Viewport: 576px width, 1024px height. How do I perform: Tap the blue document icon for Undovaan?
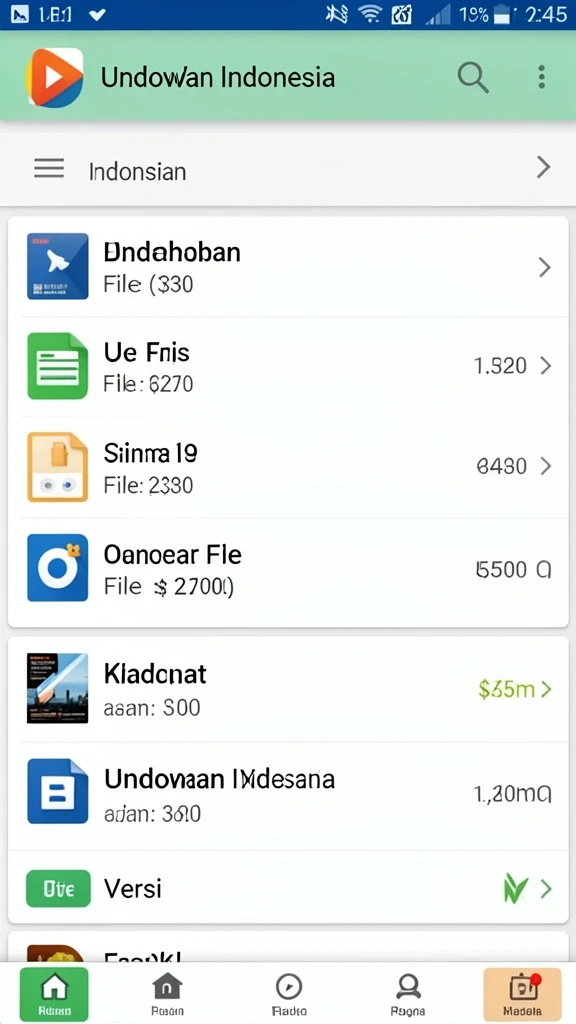[x=57, y=791]
